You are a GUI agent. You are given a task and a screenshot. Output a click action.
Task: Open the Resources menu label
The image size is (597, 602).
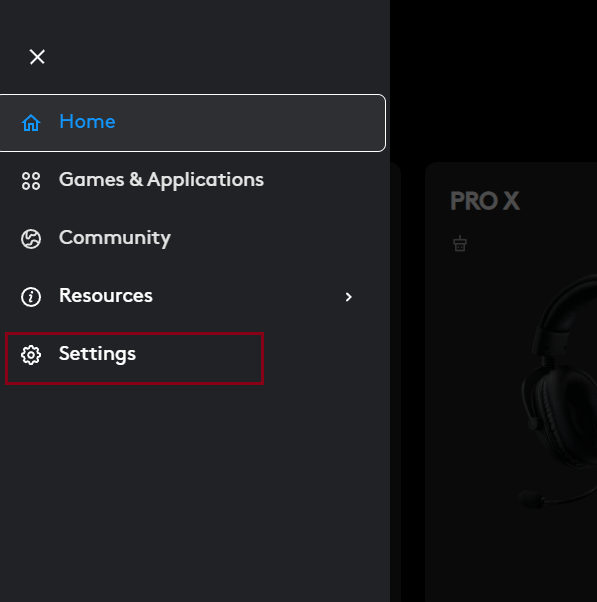(106, 296)
